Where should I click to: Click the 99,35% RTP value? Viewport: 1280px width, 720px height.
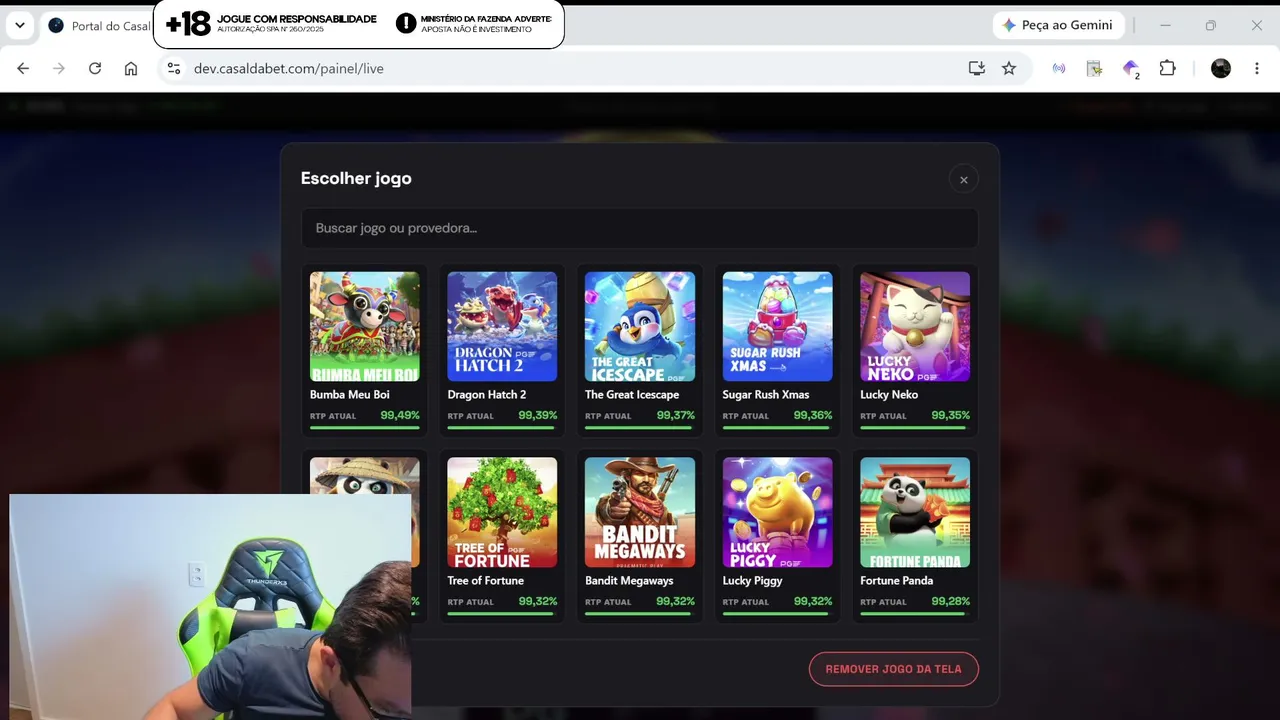[x=950, y=416]
